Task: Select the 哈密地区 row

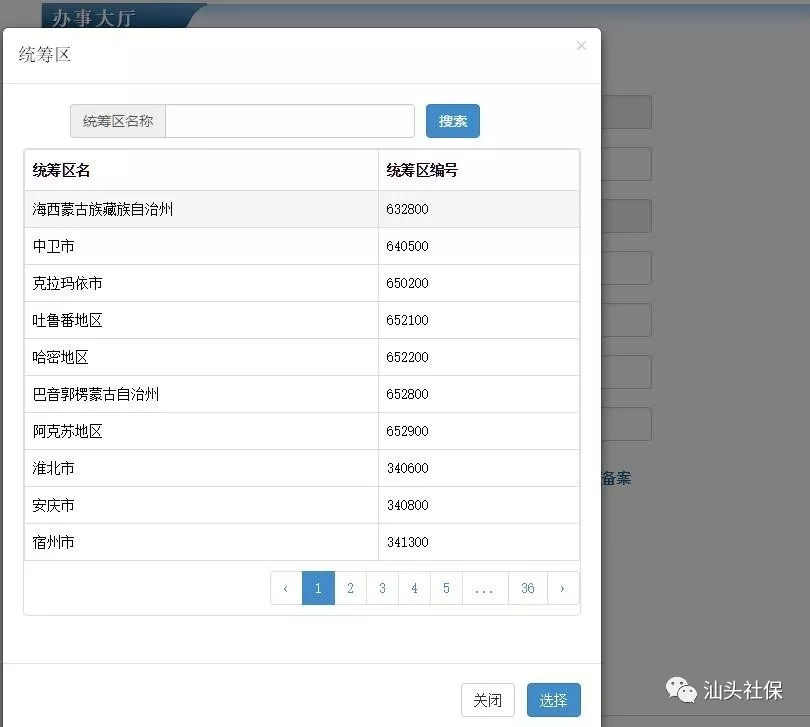Action: click(302, 357)
